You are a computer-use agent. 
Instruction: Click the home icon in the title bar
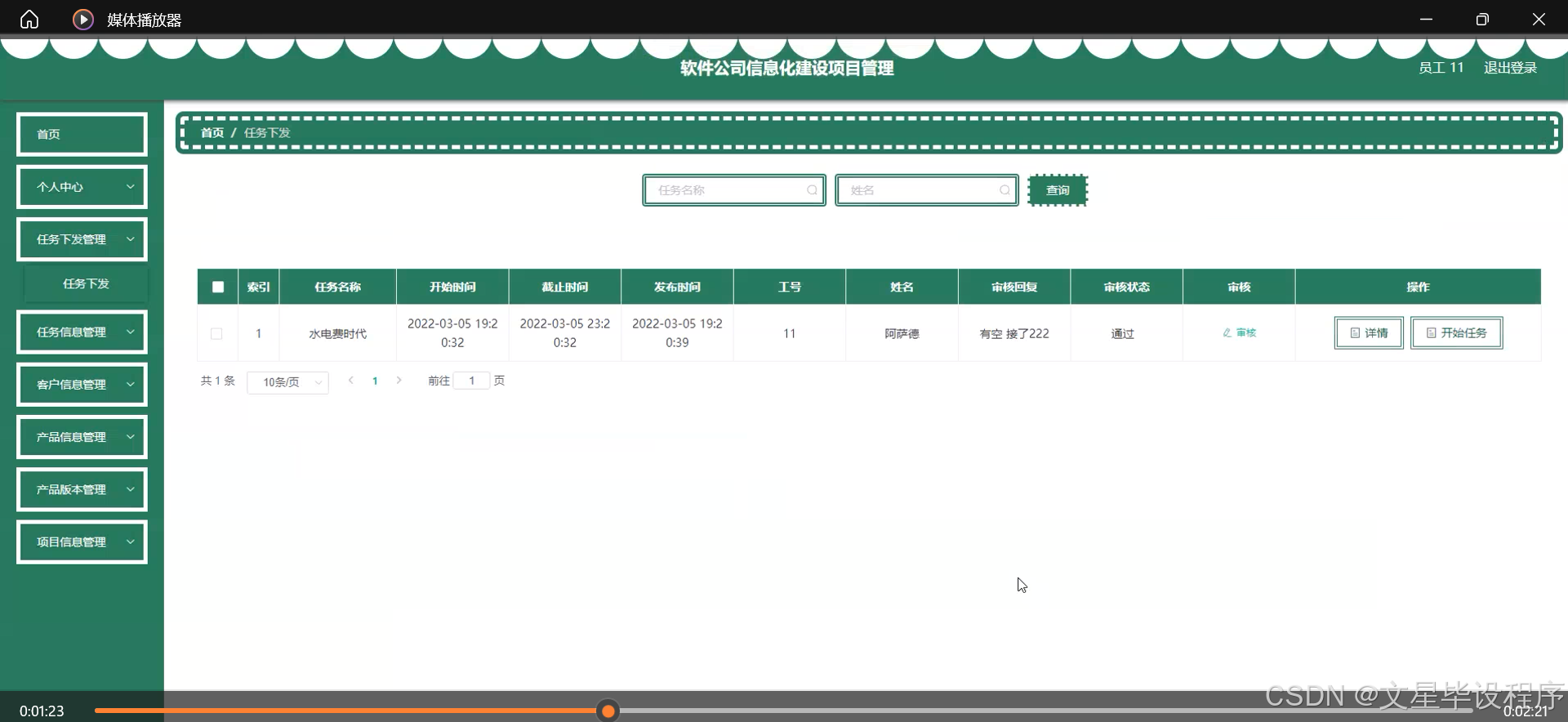click(29, 19)
